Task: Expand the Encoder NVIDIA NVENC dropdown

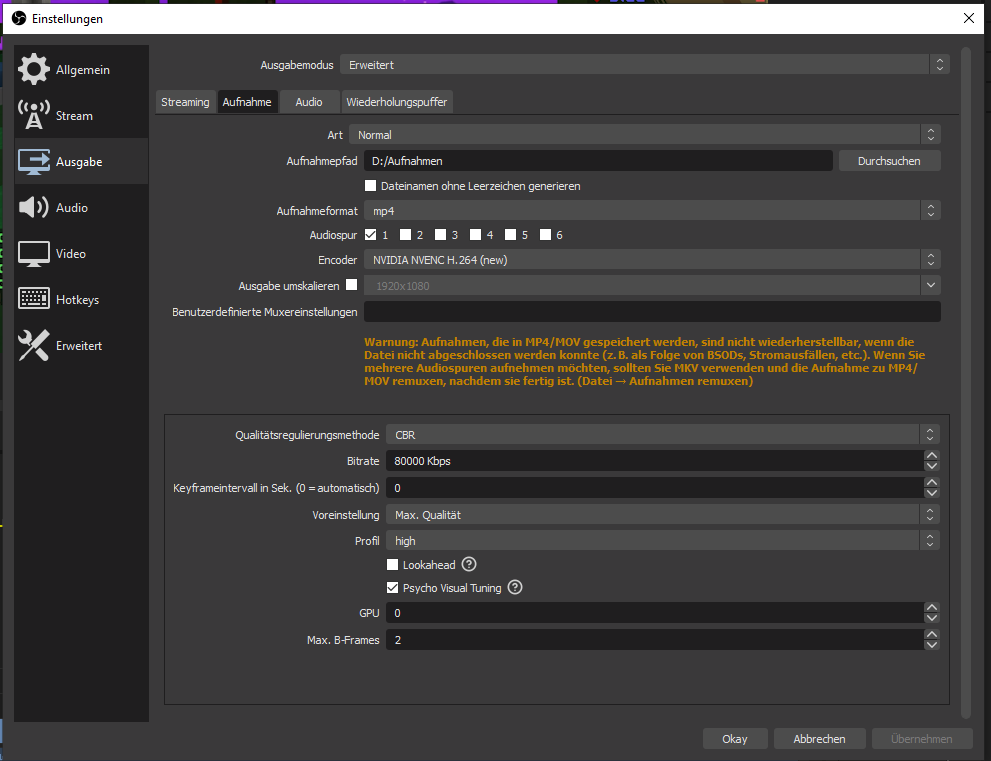Action: click(643, 260)
